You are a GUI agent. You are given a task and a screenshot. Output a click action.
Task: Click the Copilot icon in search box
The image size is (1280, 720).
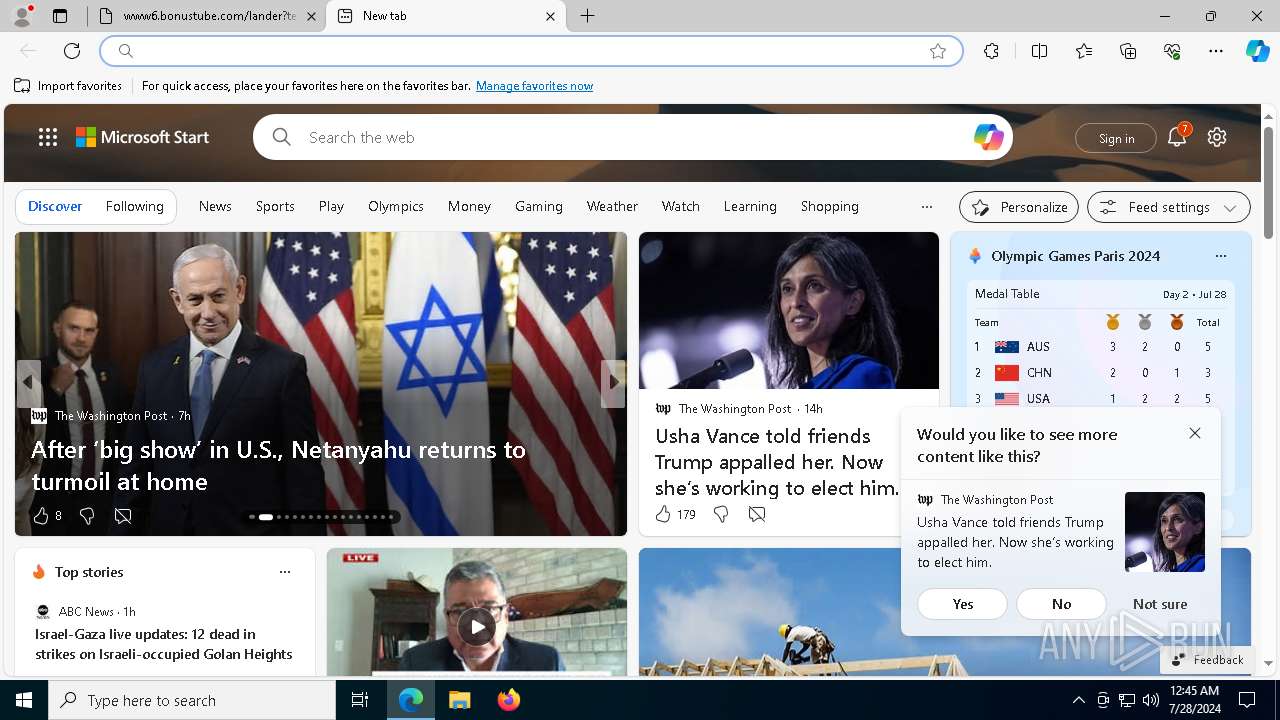pos(988,137)
